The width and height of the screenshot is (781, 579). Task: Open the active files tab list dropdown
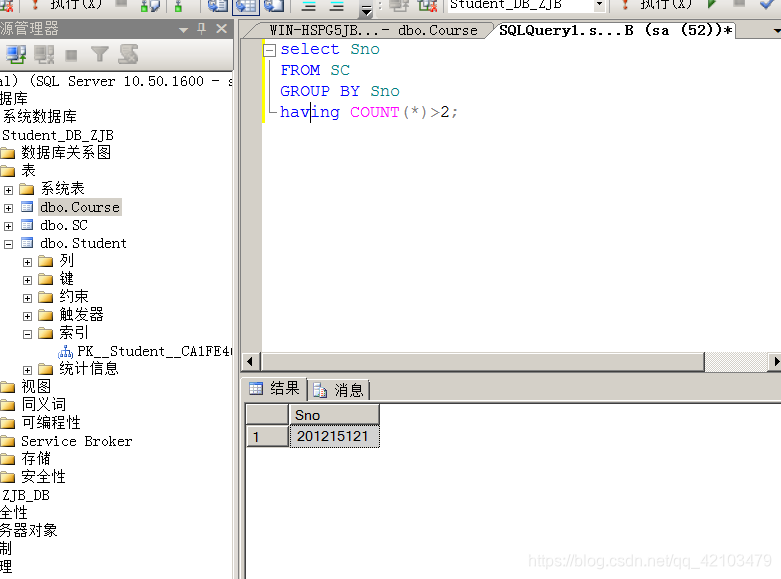tap(777, 31)
